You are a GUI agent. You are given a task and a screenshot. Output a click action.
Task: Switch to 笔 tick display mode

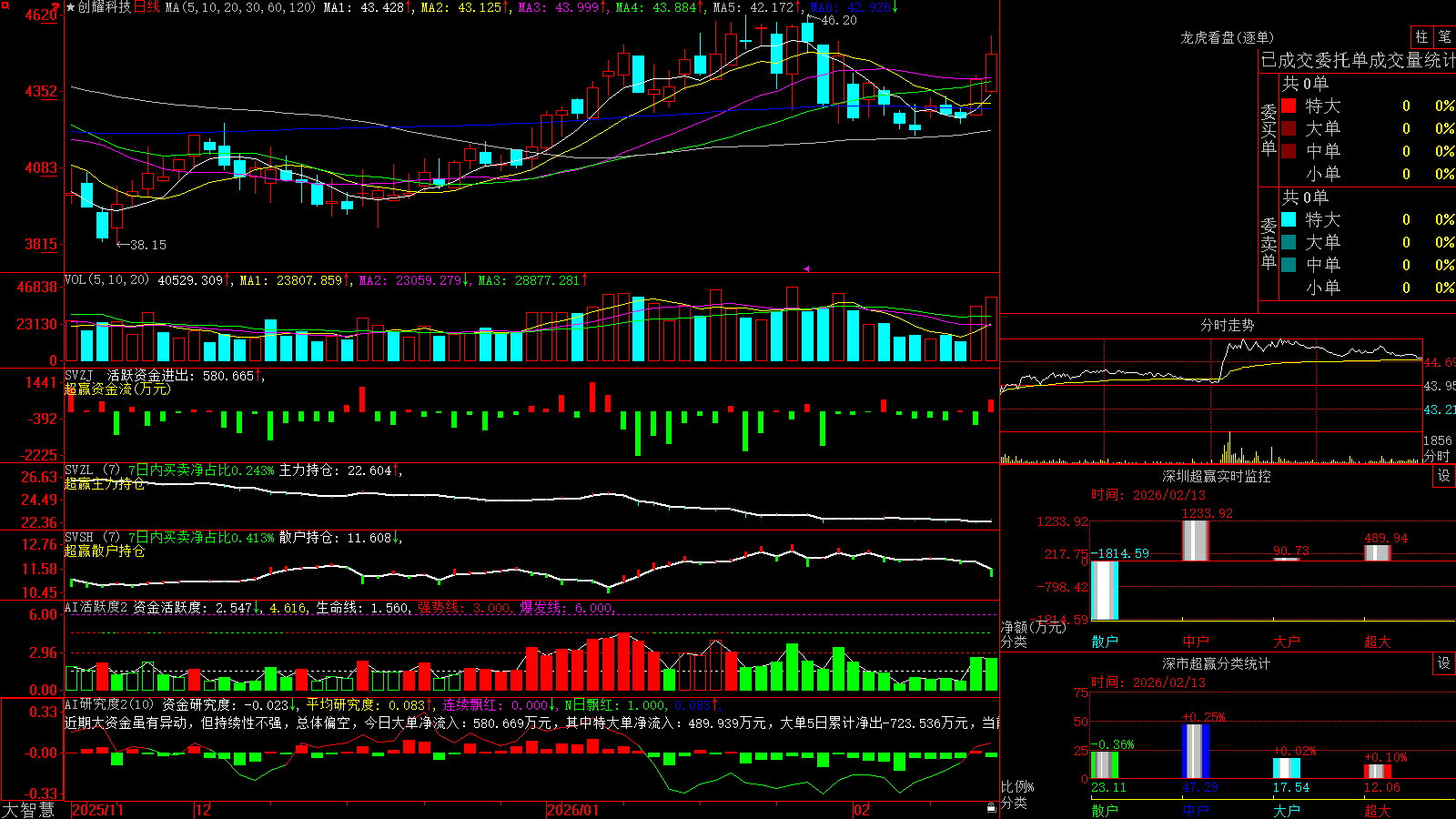[1444, 36]
